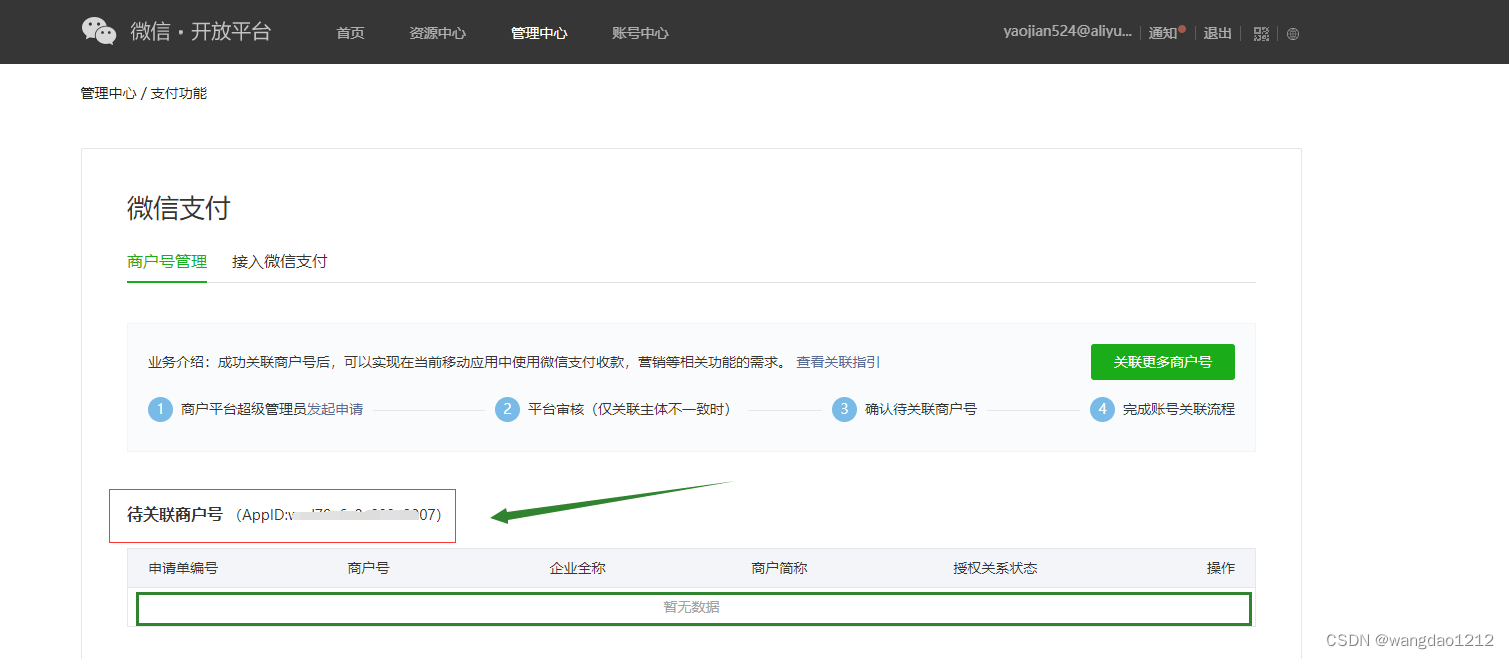This screenshot has width=1509, height=659.
Task: Open the QR code icon in header
Action: click(1261, 33)
